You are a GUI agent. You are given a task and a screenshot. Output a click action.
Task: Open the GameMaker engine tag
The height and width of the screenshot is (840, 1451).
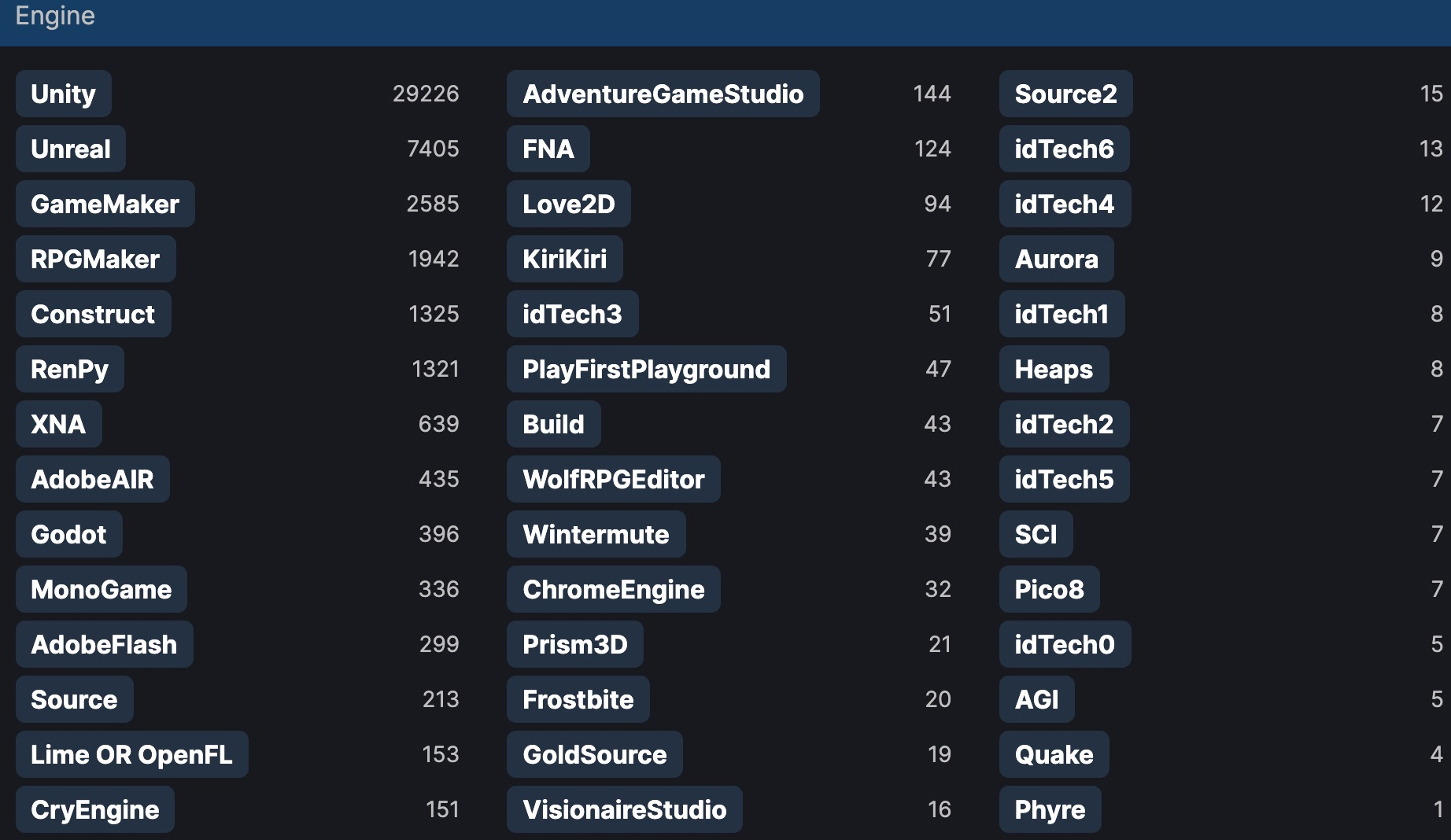click(x=105, y=204)
